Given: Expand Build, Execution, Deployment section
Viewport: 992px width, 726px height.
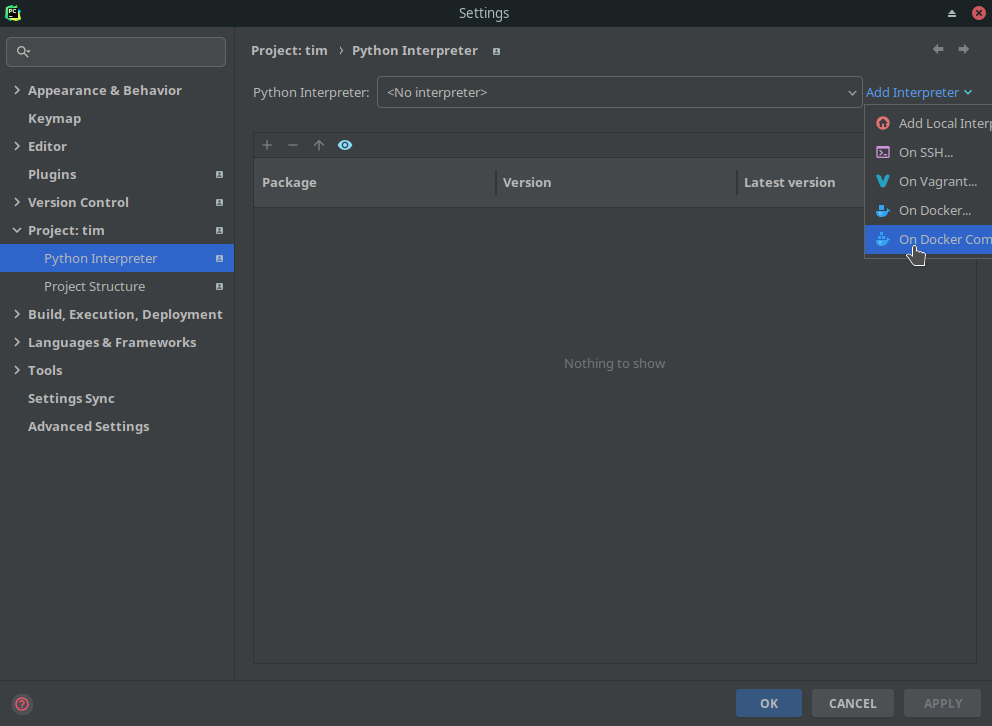Looking at the screenshot, I should pos(17,314).
